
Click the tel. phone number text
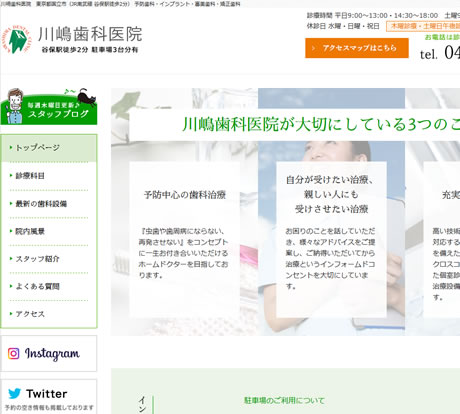[440, 53]
